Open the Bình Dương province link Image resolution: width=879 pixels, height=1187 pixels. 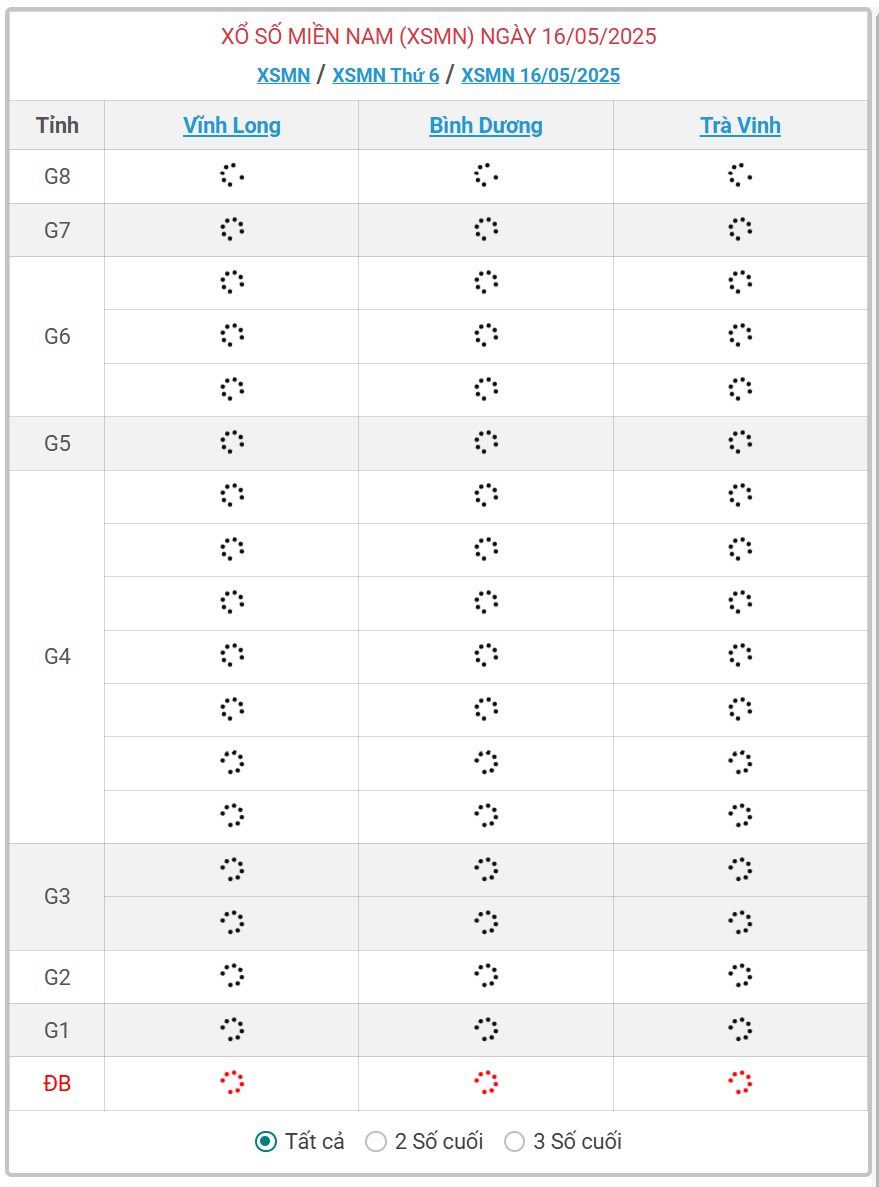(486, 125)
